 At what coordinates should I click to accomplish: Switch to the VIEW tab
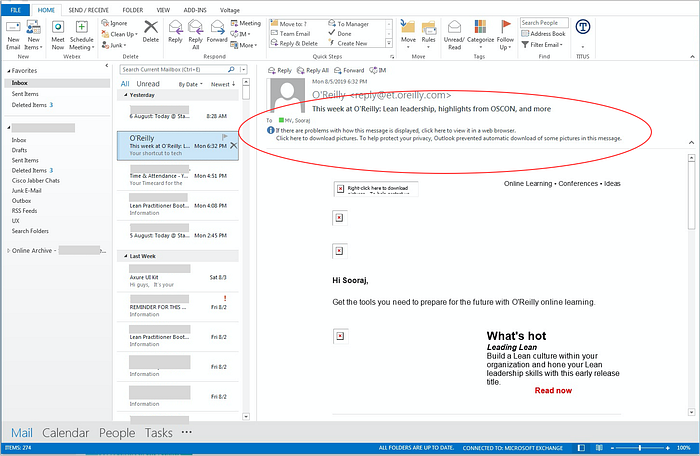click(163, 10)
